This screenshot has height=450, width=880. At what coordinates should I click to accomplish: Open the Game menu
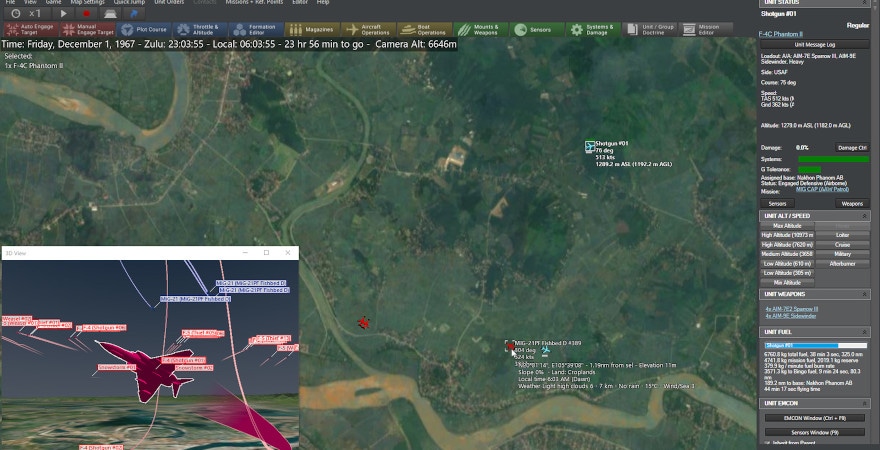53,2
